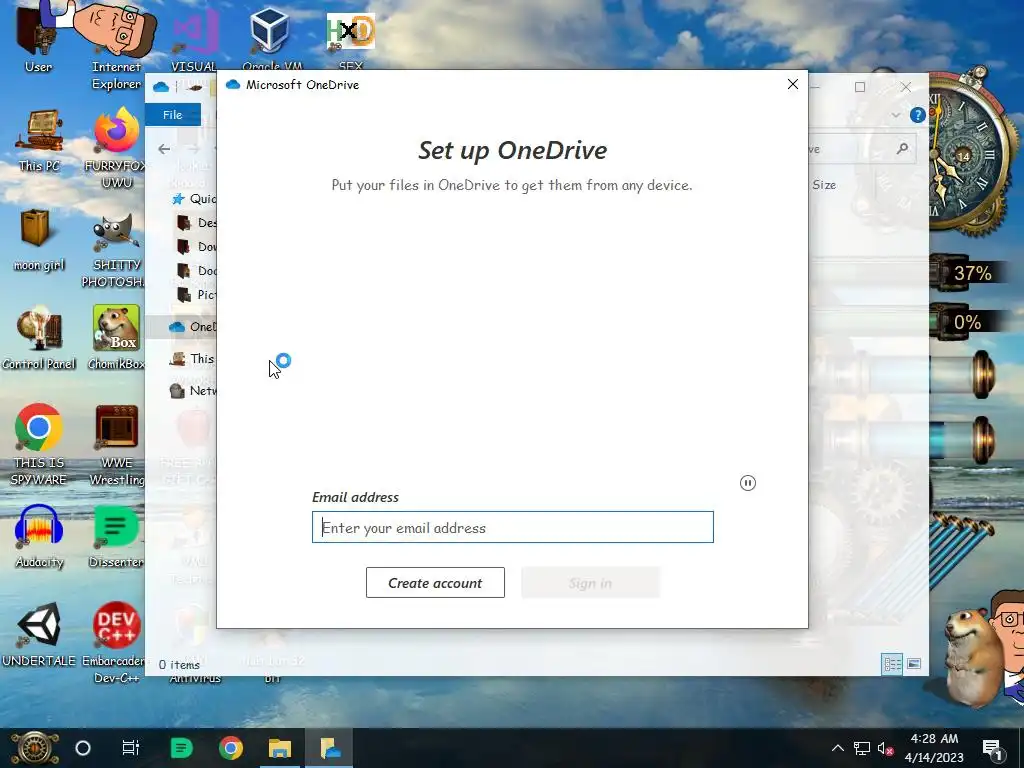Click the disabled Sign in button
This screenshot has height=768, width=1024.
click(x=590, y=583)
